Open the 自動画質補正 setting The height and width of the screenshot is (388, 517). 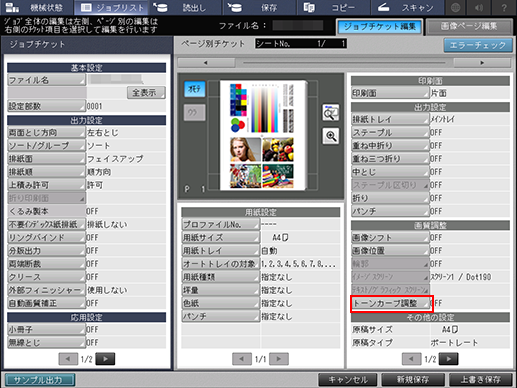click(46, 303)
